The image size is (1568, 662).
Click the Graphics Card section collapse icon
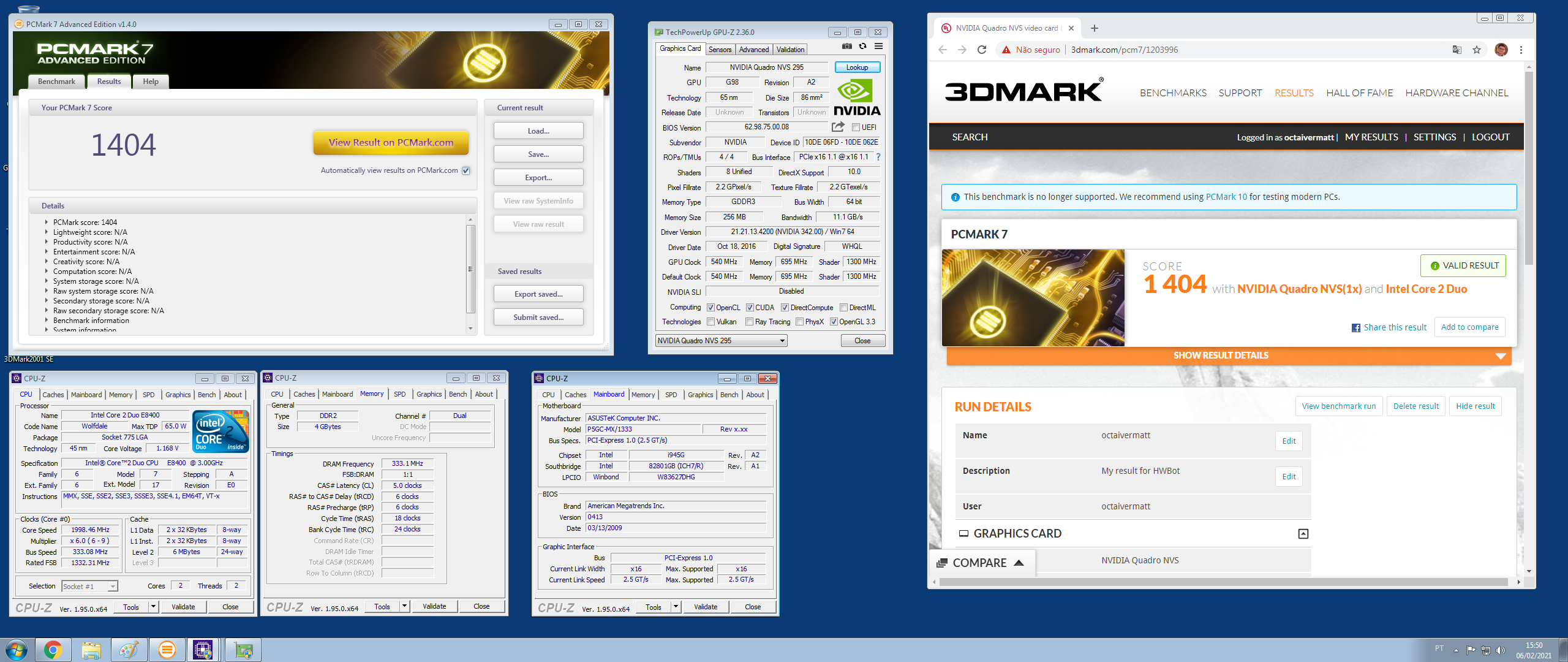tap(1303, 534)
